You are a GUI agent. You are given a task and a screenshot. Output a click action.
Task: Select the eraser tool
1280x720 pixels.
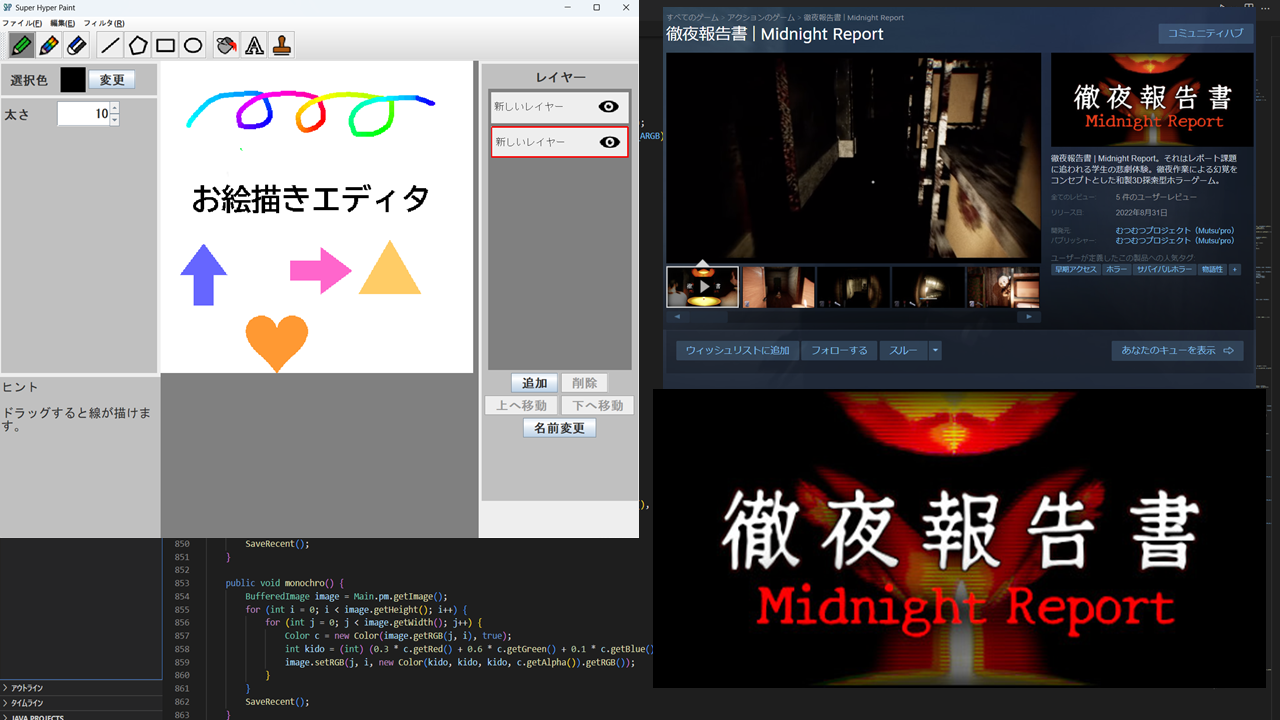76,45
